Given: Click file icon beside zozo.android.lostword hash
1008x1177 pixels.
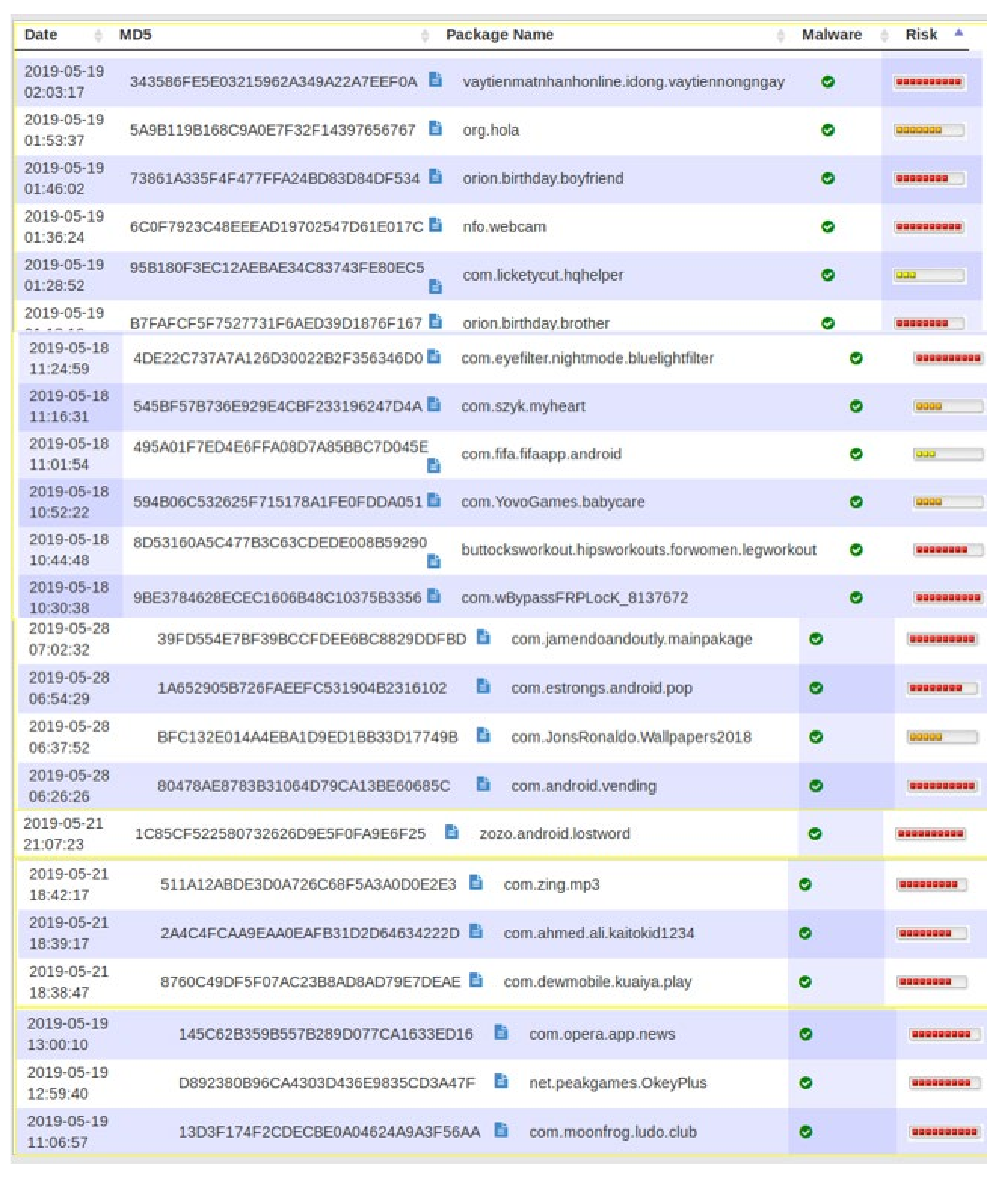Looking at the screenshot, I should 451,832.
